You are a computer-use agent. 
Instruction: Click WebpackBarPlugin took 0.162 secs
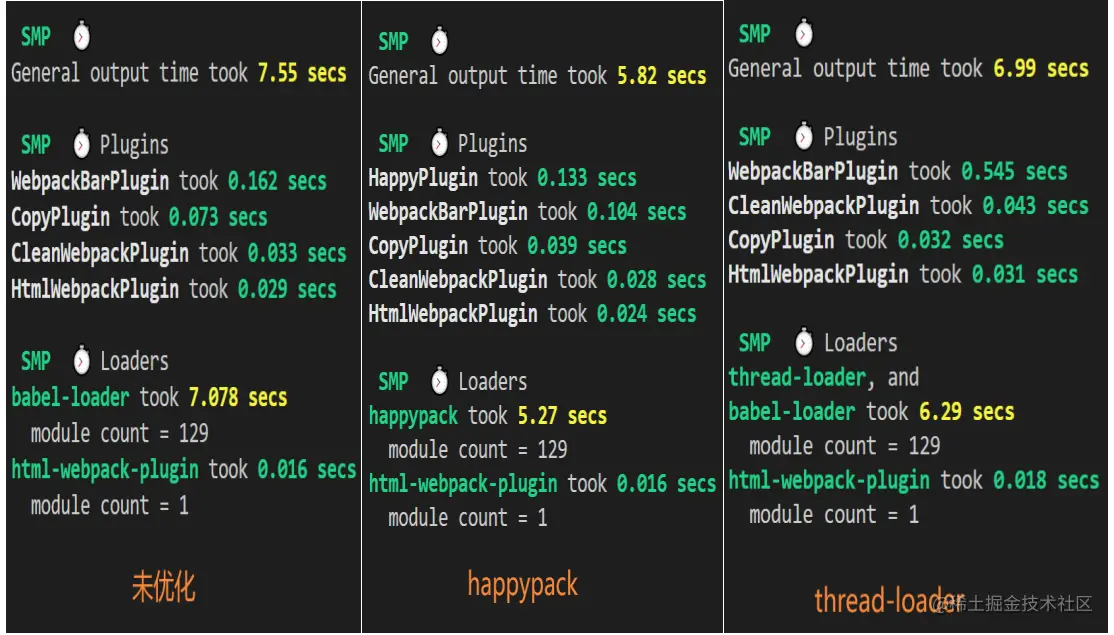pyautogui.click(x=169, y=181)
